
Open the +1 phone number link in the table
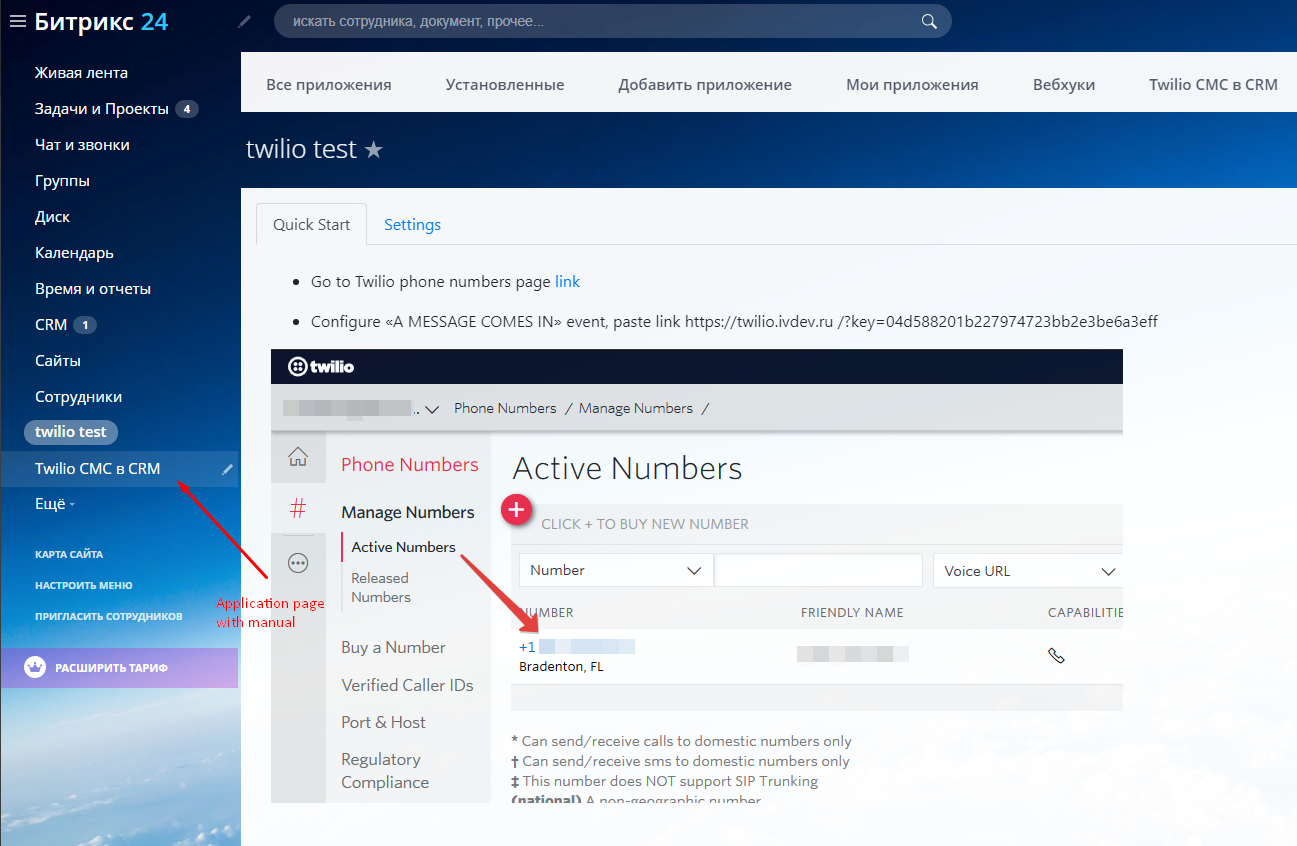[x=577, y=647]
